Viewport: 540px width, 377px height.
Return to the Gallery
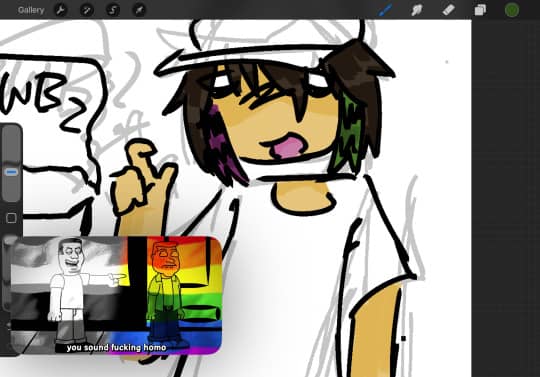tap(31, 10)
